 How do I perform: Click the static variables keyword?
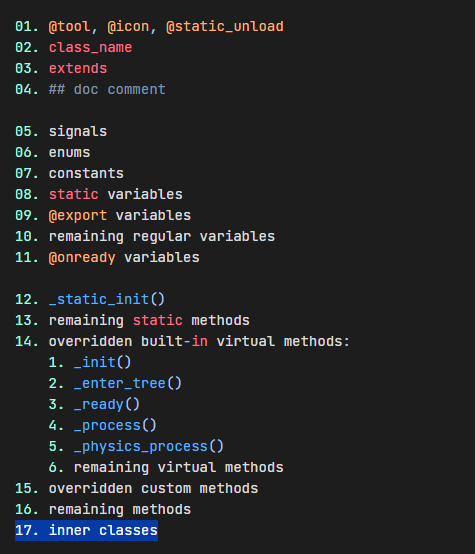click(x=74, y=194)
